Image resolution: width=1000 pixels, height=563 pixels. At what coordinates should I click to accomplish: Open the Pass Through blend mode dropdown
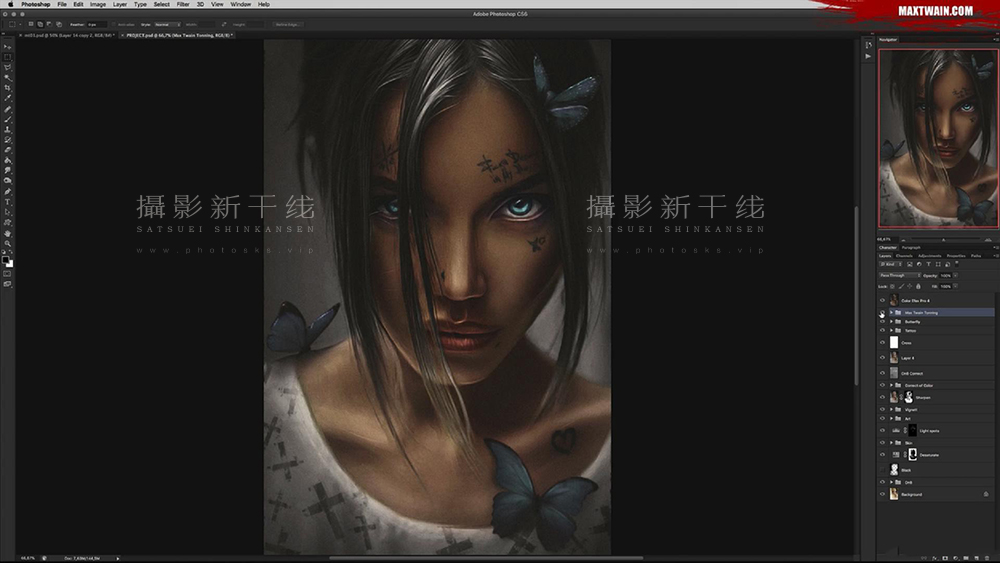(900, 275)
